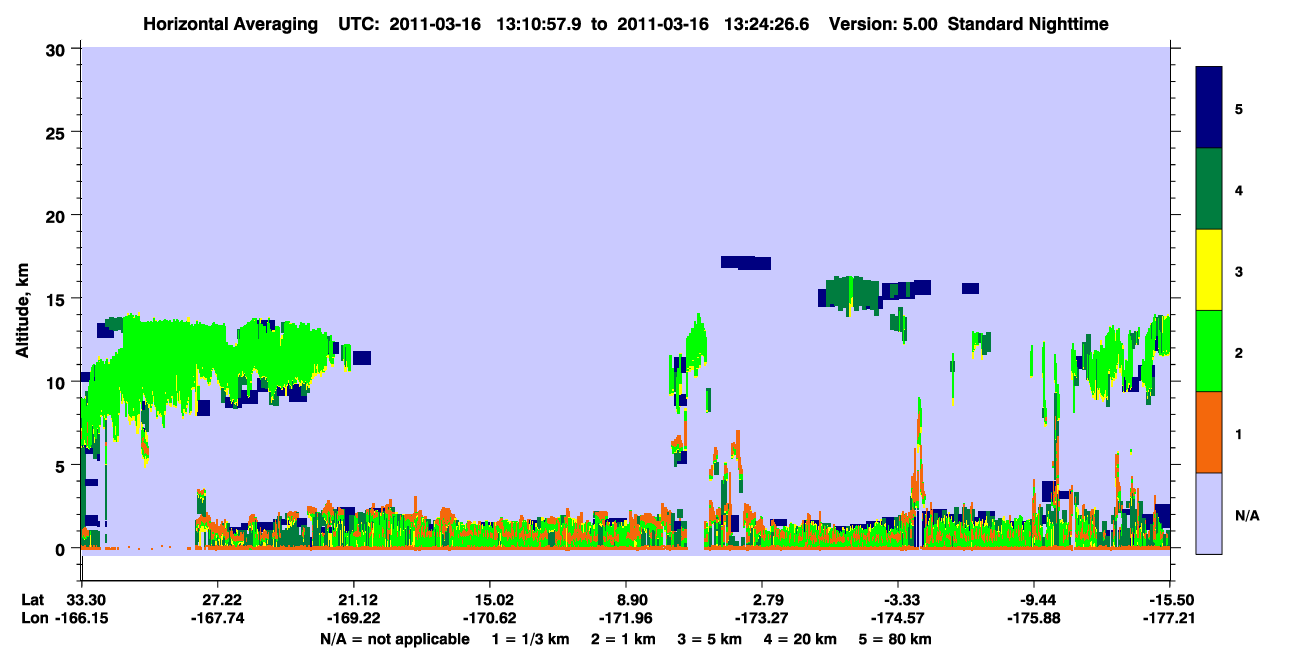
Task: Click the "4 = 20 km" legend note
Action: click(x=801, y=639)
